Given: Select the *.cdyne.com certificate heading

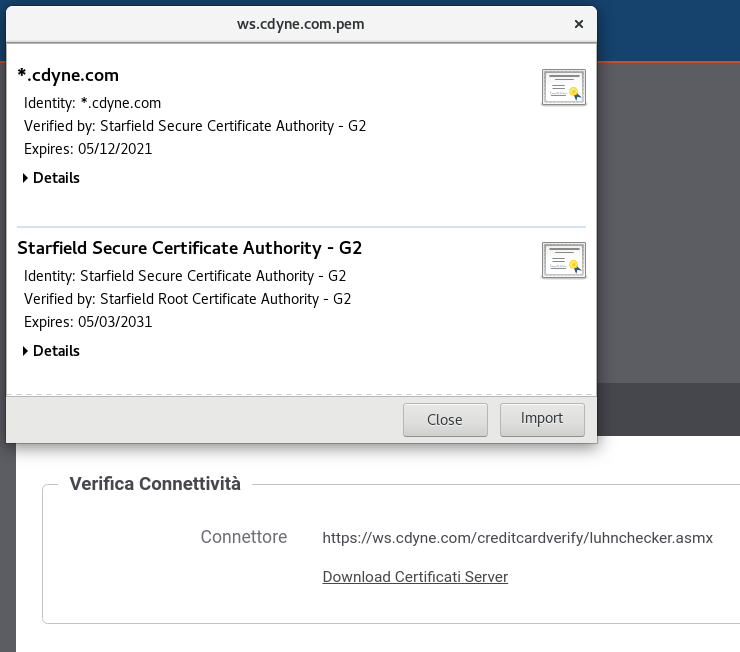Looking at the screenshot, I should (68, 75).
